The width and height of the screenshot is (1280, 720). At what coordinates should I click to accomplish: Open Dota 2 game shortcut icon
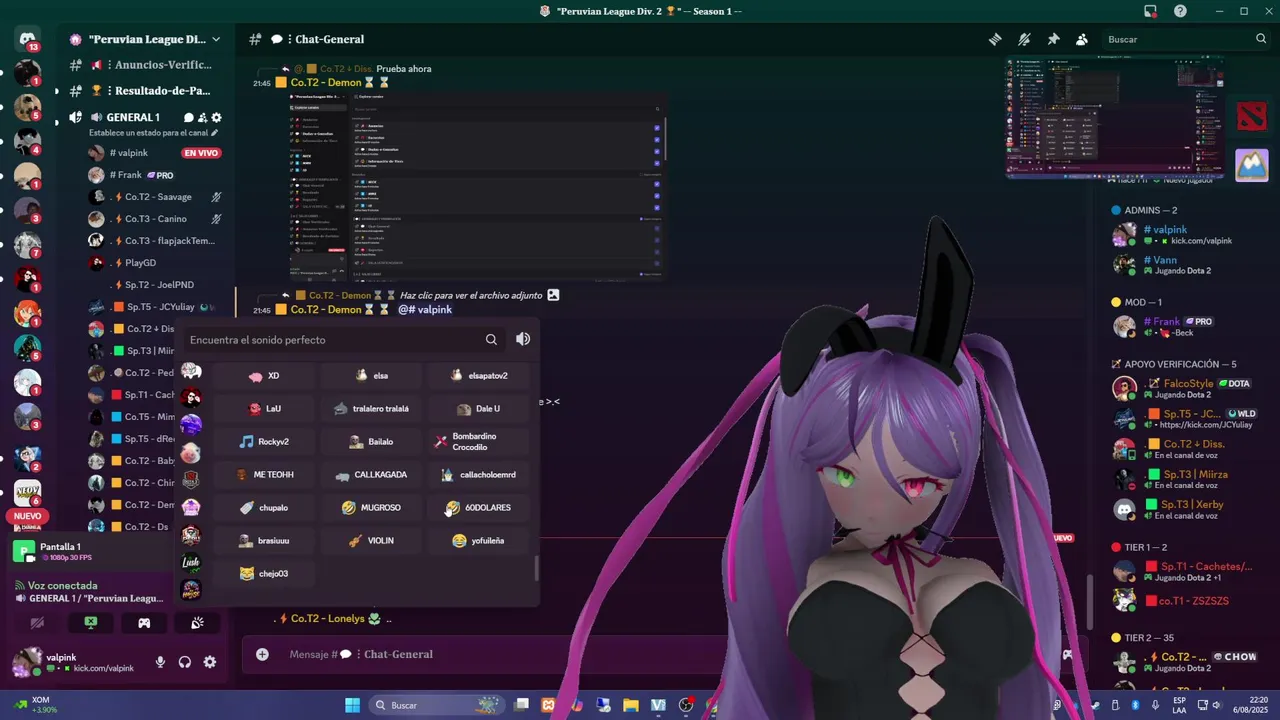(x=1251, y=116)
